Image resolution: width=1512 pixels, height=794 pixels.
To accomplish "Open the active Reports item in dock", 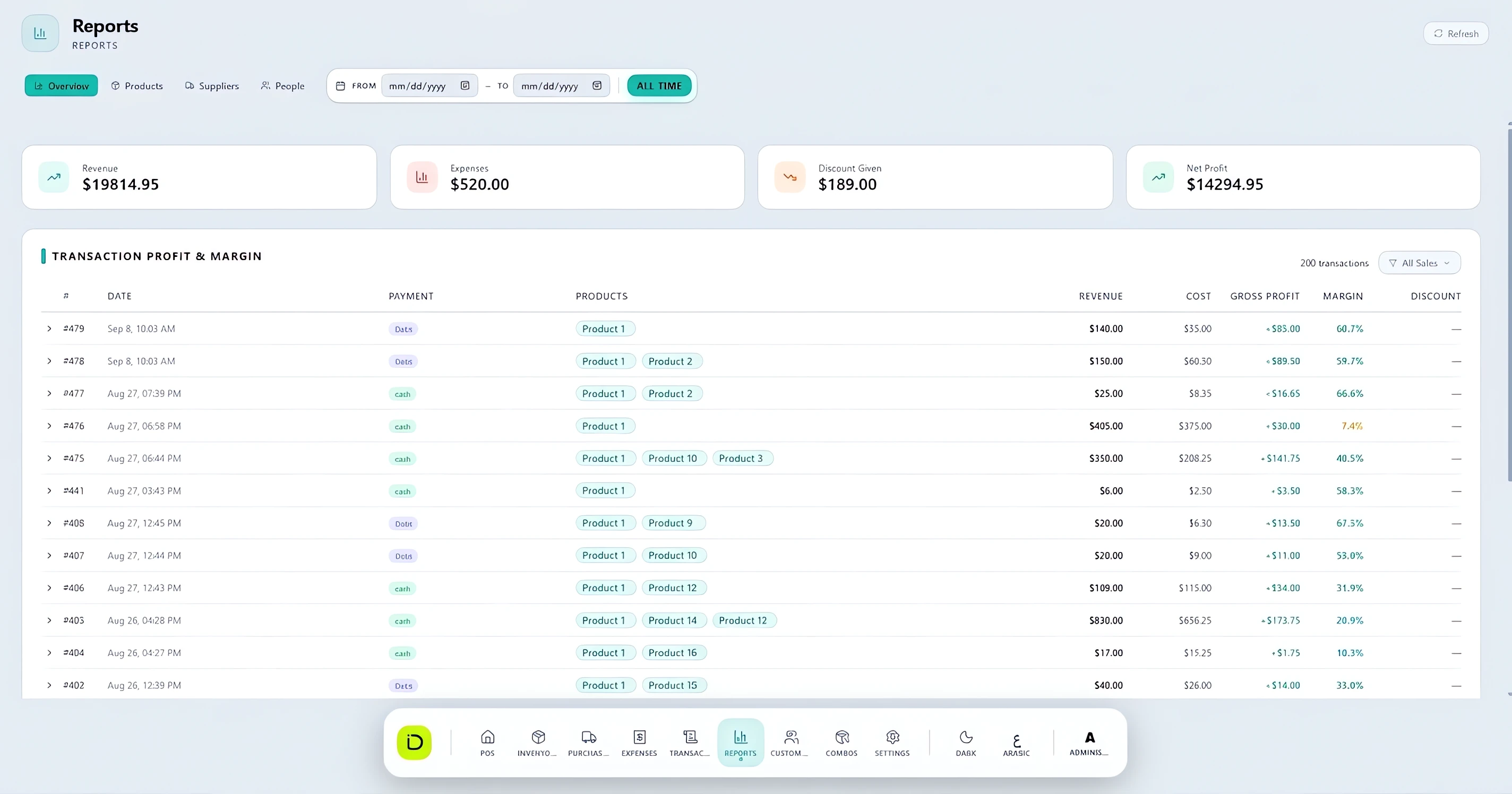I will coord(740,743).
